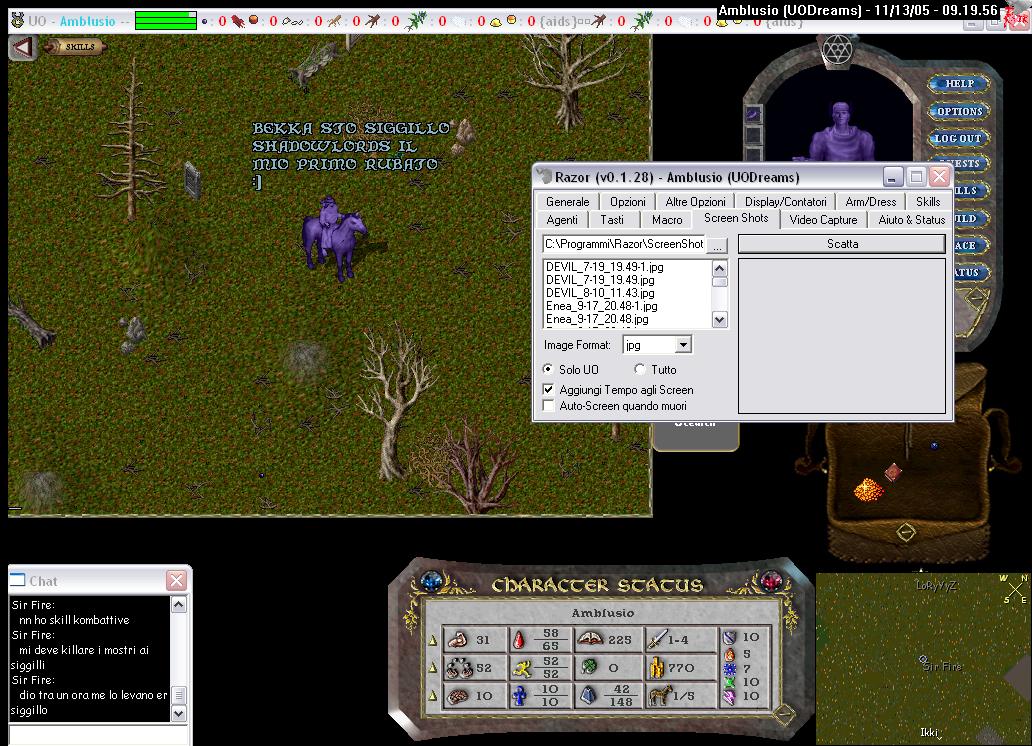The height and width of the screenshot is (746, 1032).
Task: Select the Tutto radio button
Action: point(640,369)
